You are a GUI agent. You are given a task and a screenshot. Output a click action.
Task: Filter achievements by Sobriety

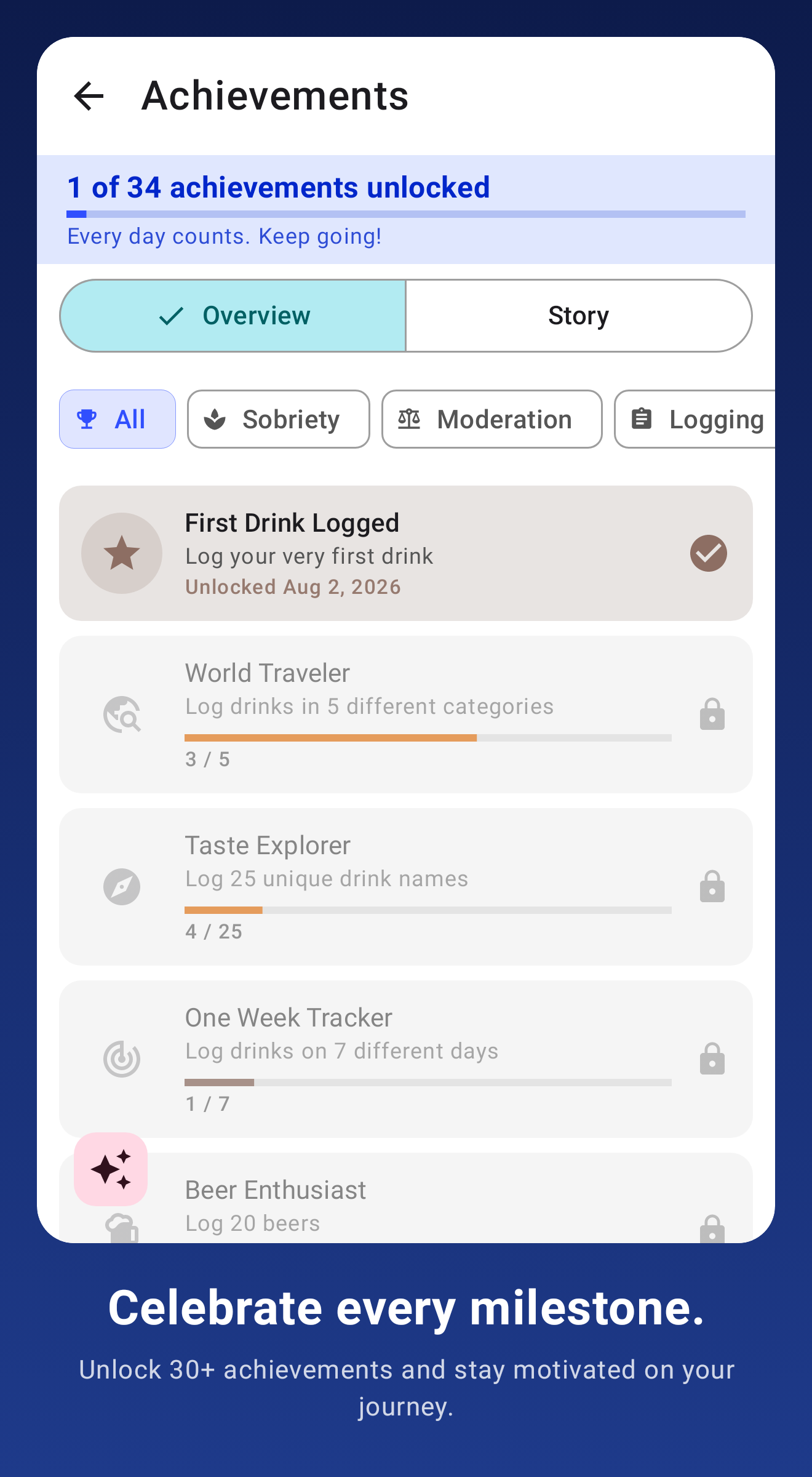click(x=279, y=419)
